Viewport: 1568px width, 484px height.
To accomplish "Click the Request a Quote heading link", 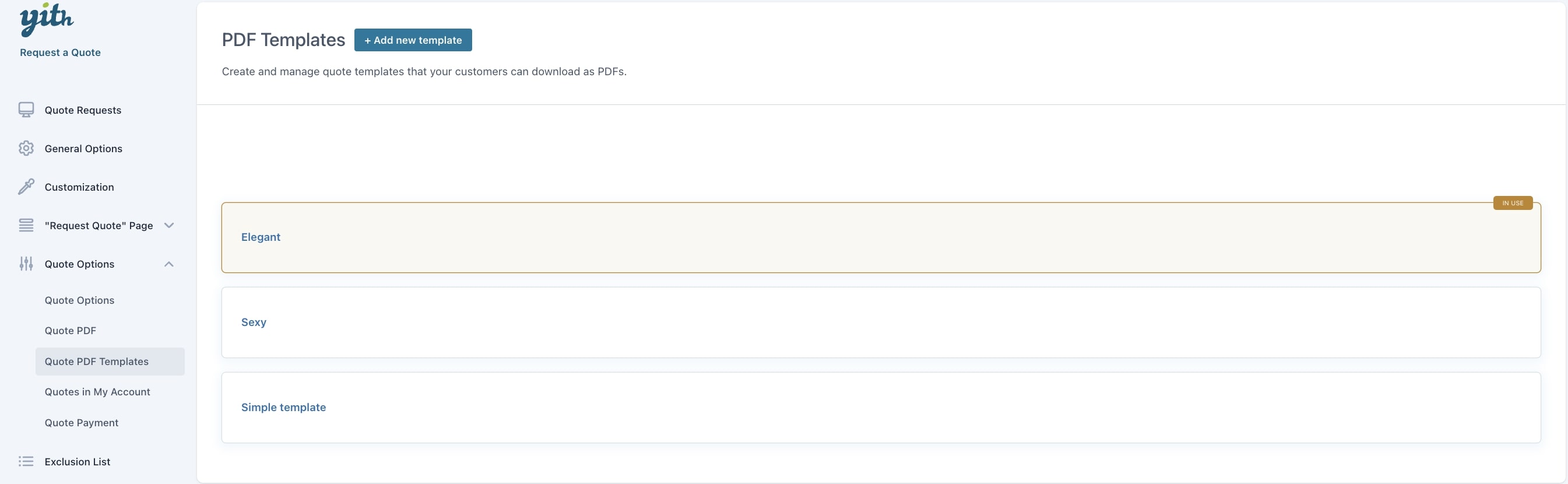I will pyautogui.click(x=60, y=52).
